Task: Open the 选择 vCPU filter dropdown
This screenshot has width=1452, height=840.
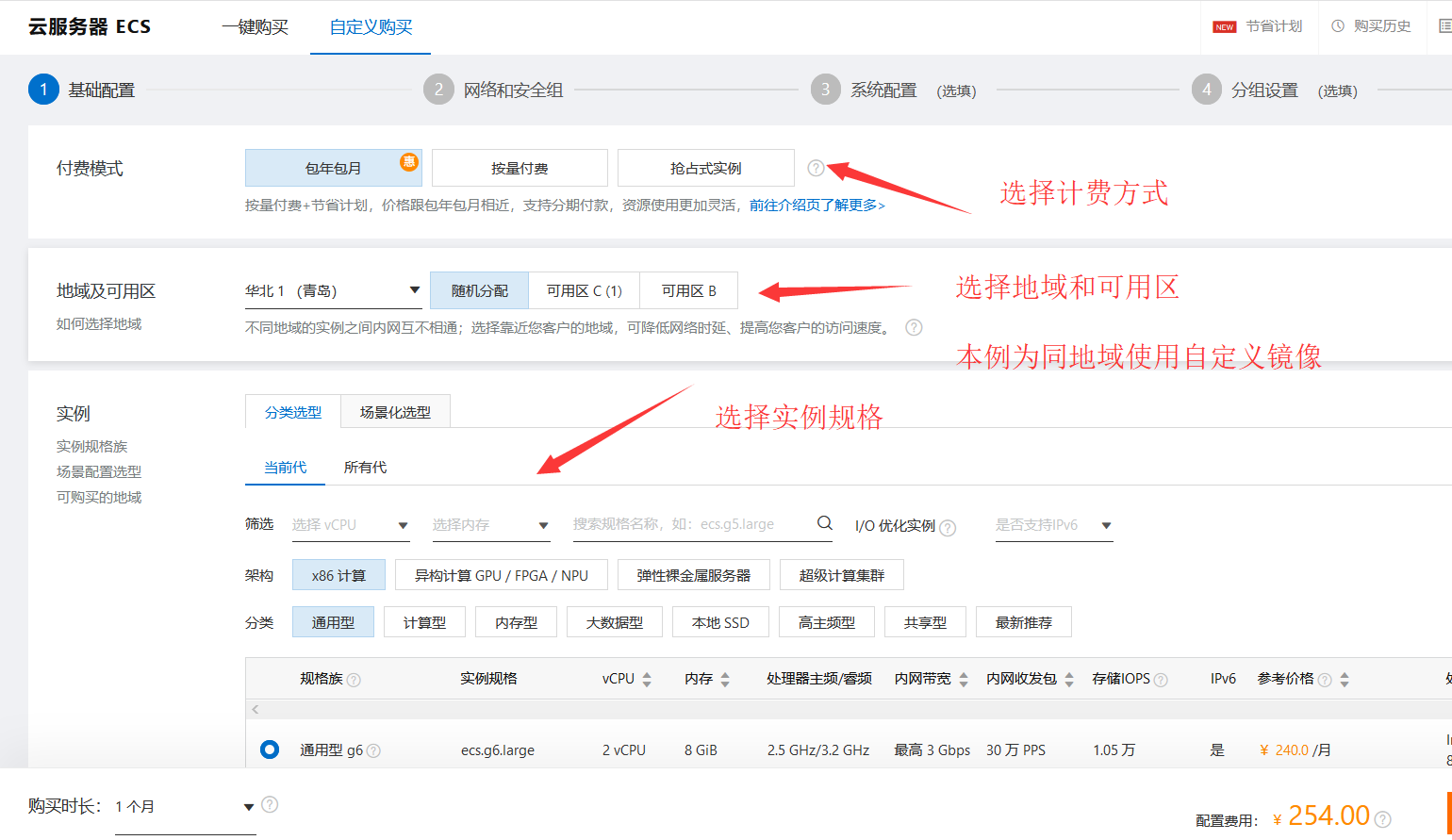Action: click(x=351, y=525)
